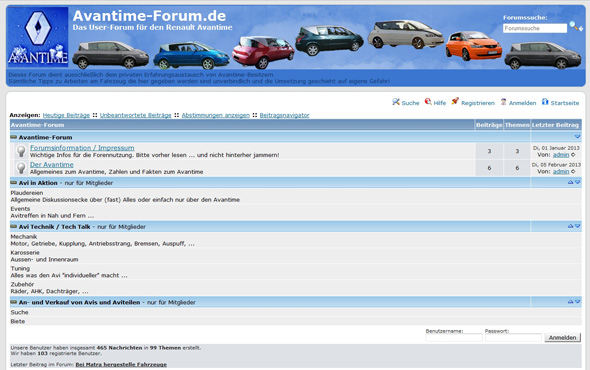Go to Startseite from the top menu
Image resolution: width=590 pixels, height=370 pixels.
pyautogui.click(x=565, y=103)
